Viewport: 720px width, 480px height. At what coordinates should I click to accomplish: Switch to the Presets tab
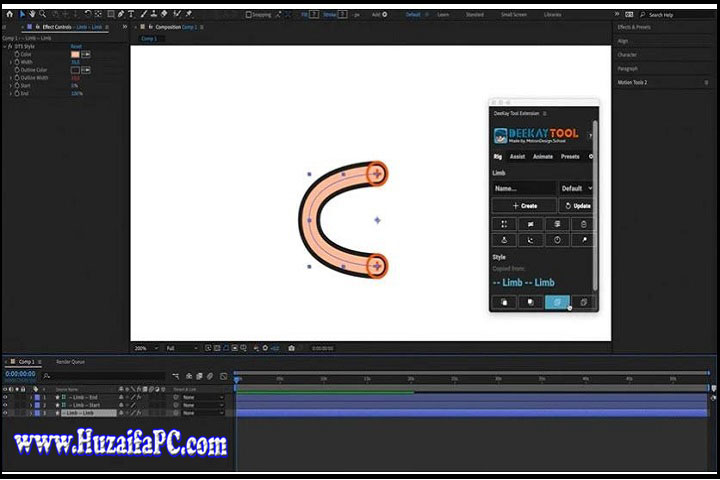(570, 157)
